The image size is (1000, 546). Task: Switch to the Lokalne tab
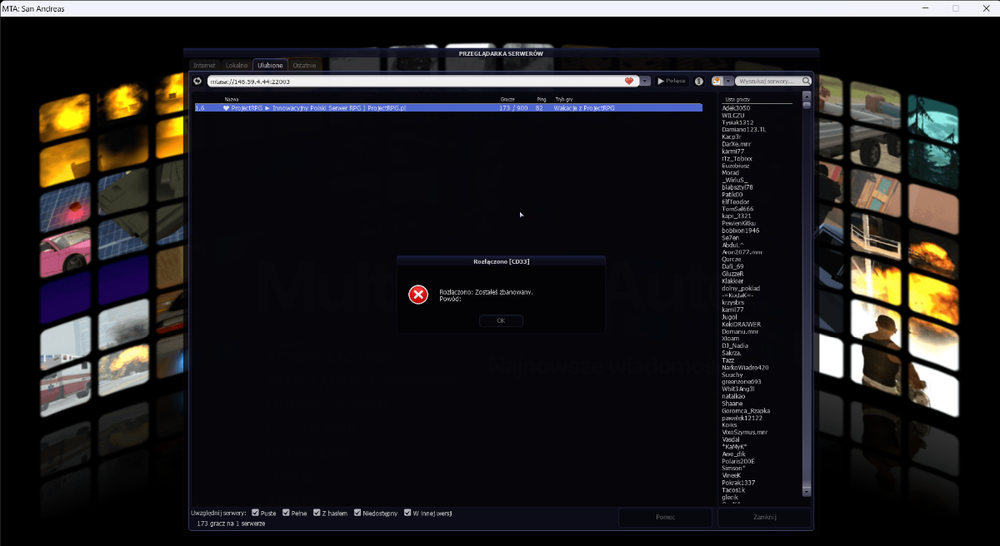click(x=237, y=65)
